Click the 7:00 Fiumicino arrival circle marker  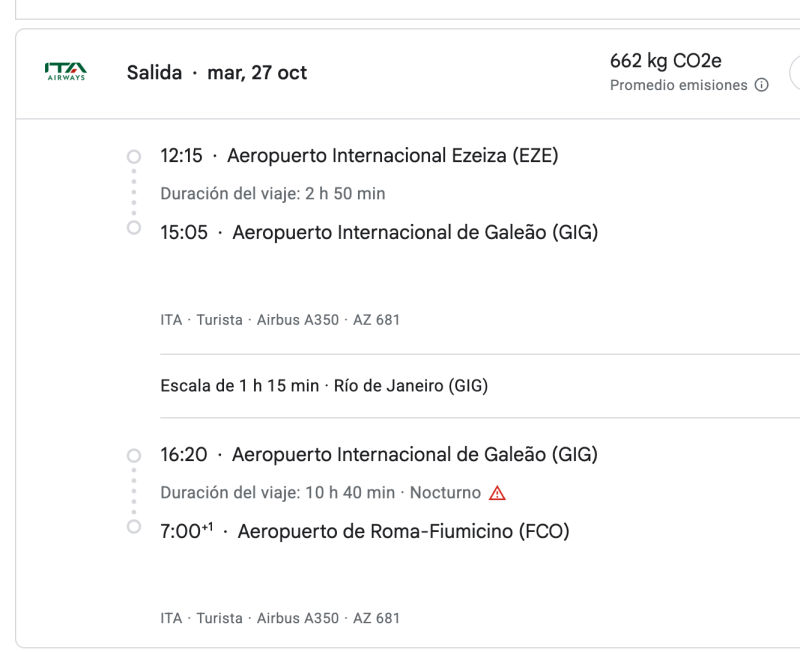coord(134,526)
